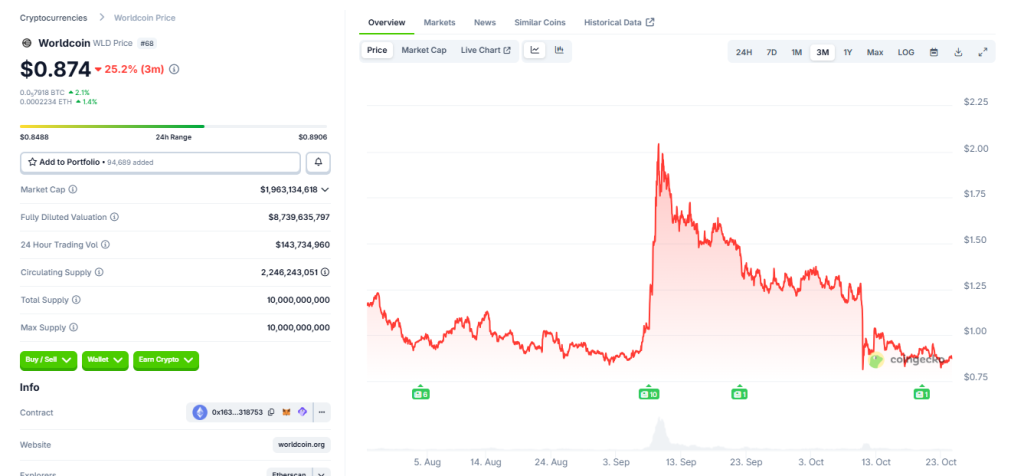This screenshot has width=1024, height=476.
Task: Click the price alert bell icon
Action: click(318, 162)
